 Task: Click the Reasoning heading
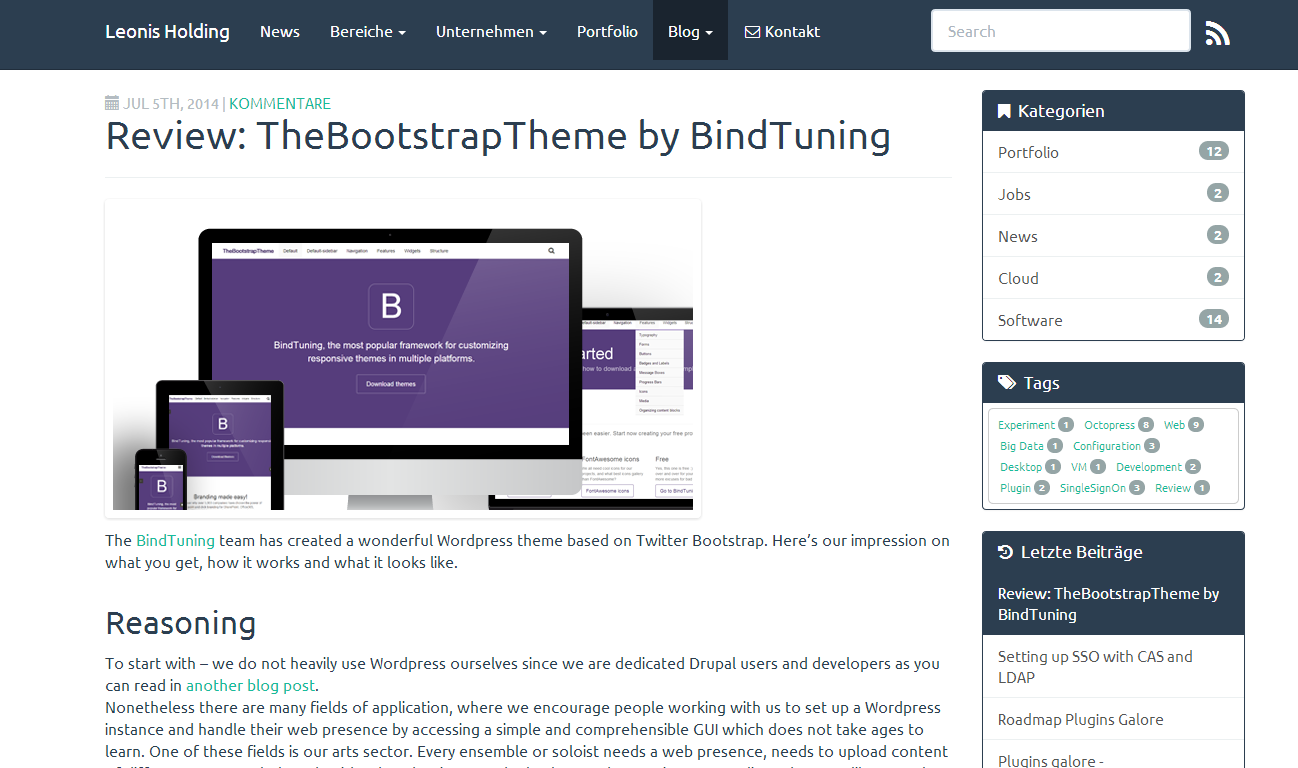pos(180,623)
